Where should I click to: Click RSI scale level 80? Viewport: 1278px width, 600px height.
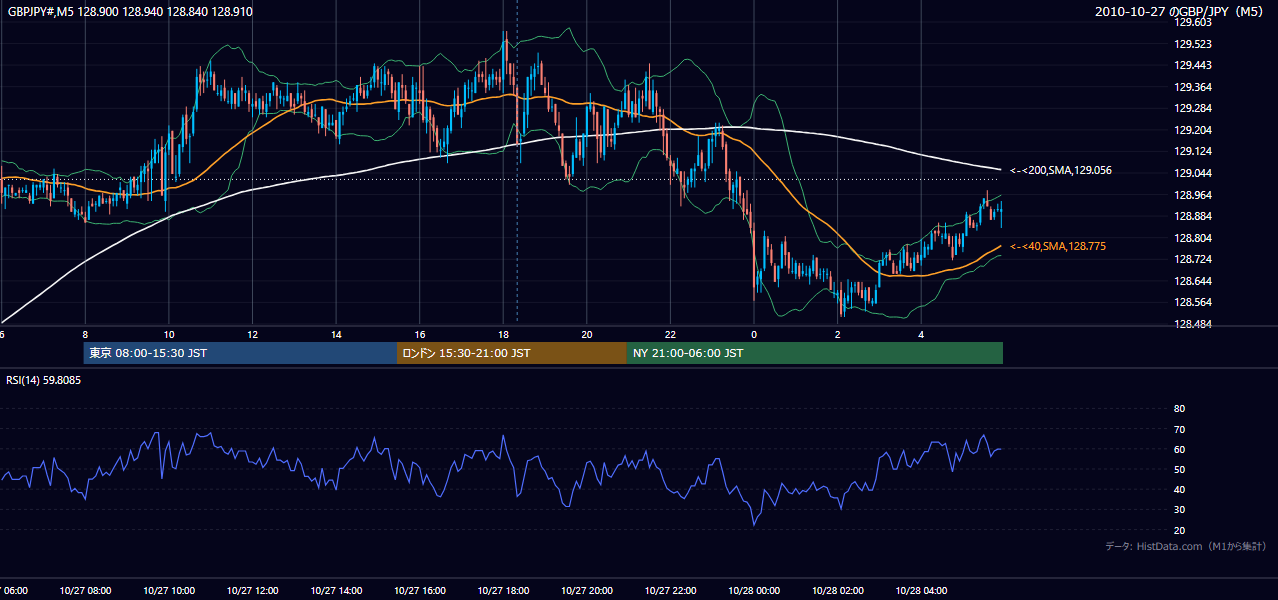1179,409
